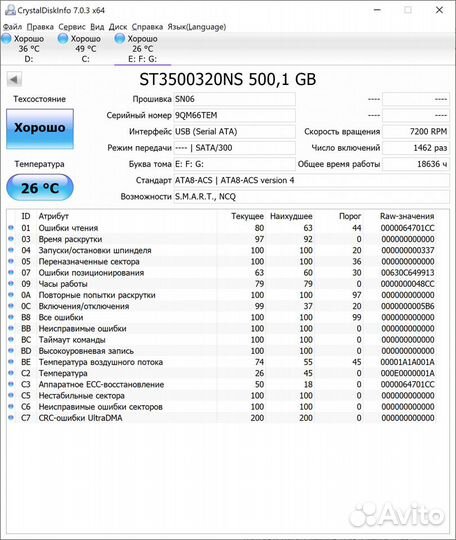This screenshot has width=456, height=540.
Task: Close the CrystalDiskInfo window
Action: 439,10
